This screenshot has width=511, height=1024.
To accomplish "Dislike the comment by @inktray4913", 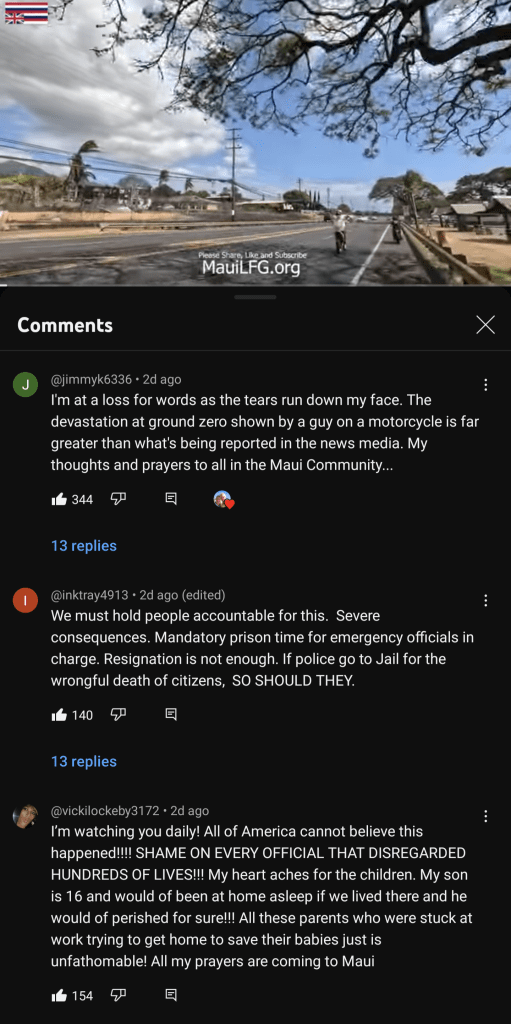I will click(118, 715).
